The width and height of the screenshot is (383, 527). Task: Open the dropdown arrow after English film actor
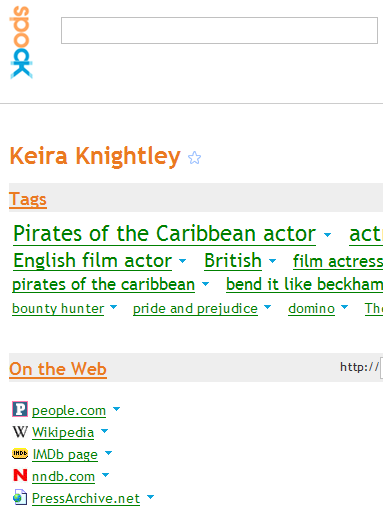tap(182, 260)
